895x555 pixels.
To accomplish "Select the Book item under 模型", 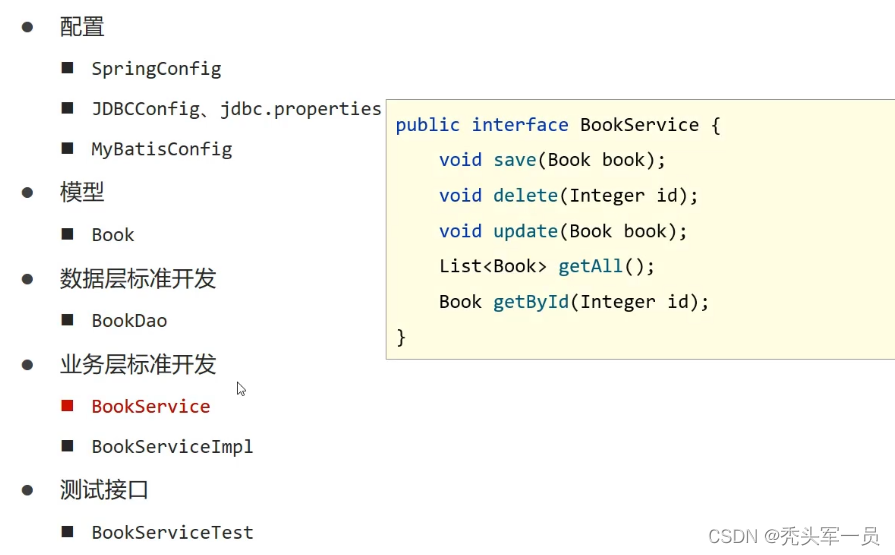I will [x=113, y=235].
